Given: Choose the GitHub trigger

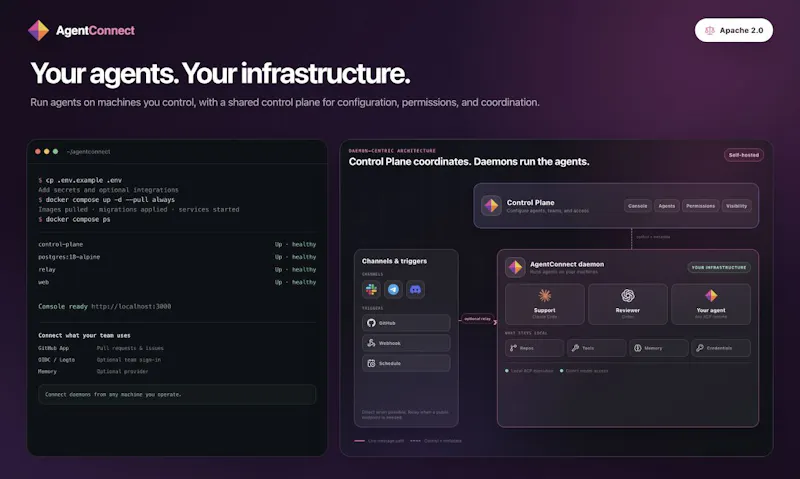Looking at the screenshot, I should coord(406,323).
